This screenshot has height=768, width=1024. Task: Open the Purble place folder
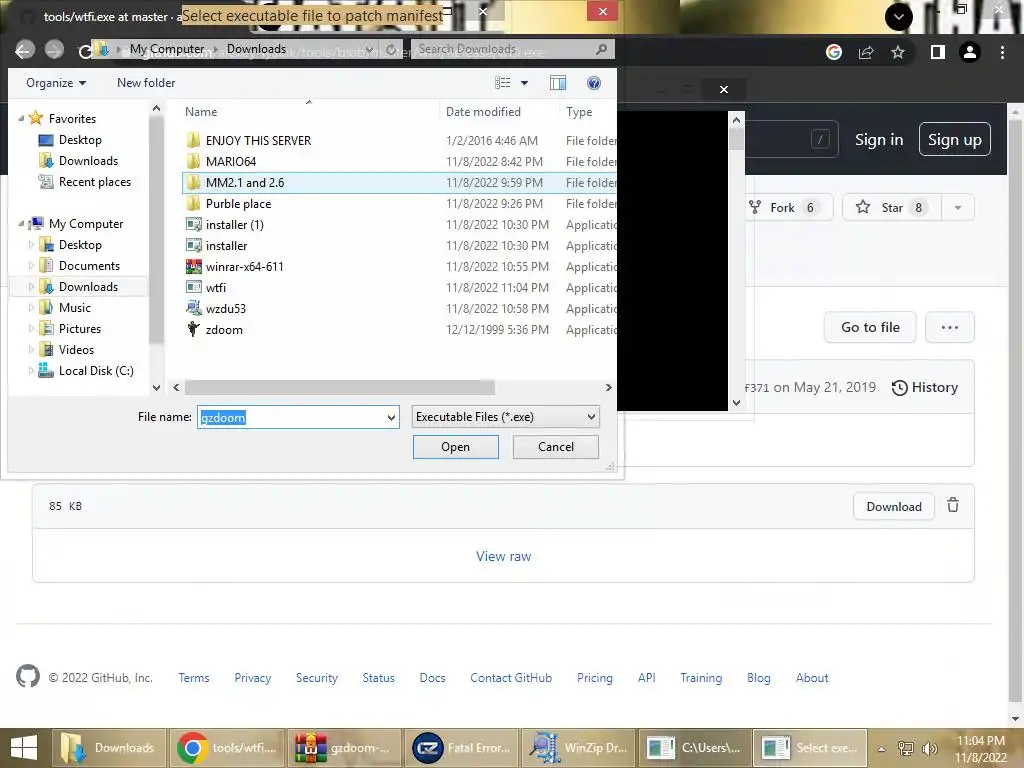tap(238, 204)
